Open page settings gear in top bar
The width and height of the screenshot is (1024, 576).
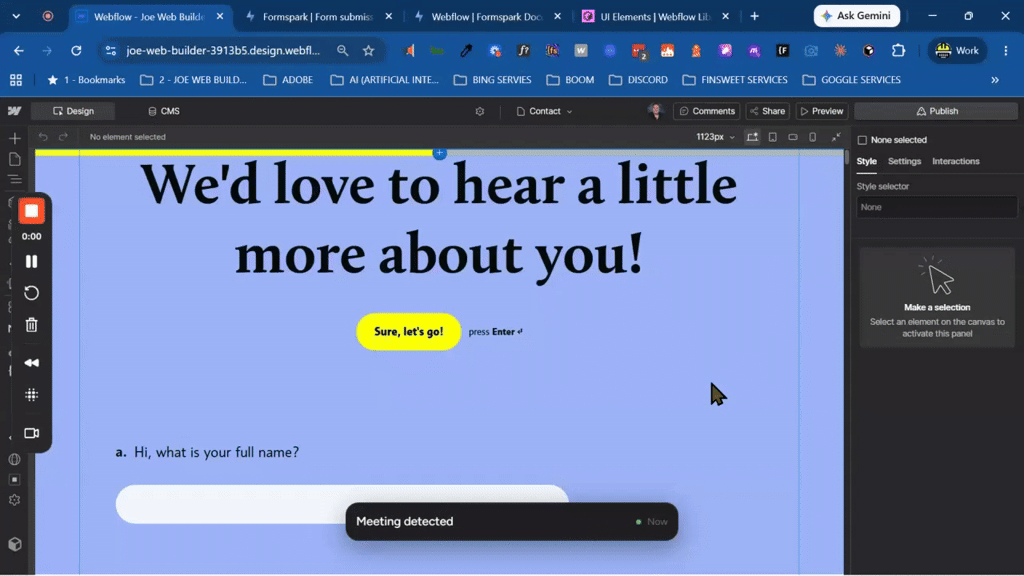tap(480, 111)
